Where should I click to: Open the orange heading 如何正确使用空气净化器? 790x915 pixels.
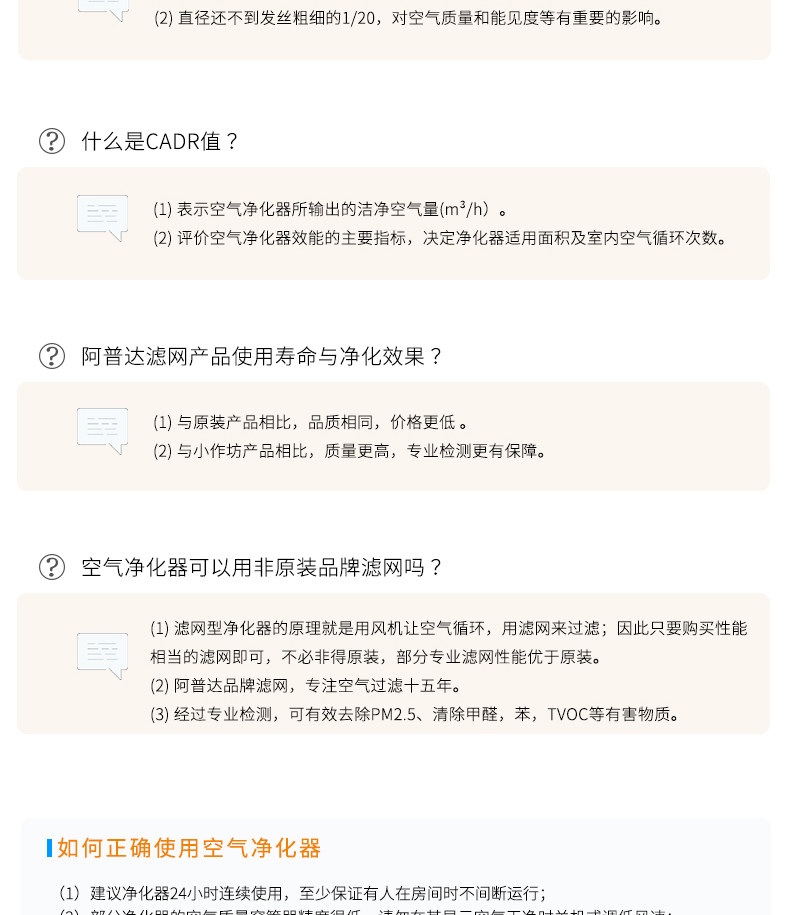pos(189,848)
